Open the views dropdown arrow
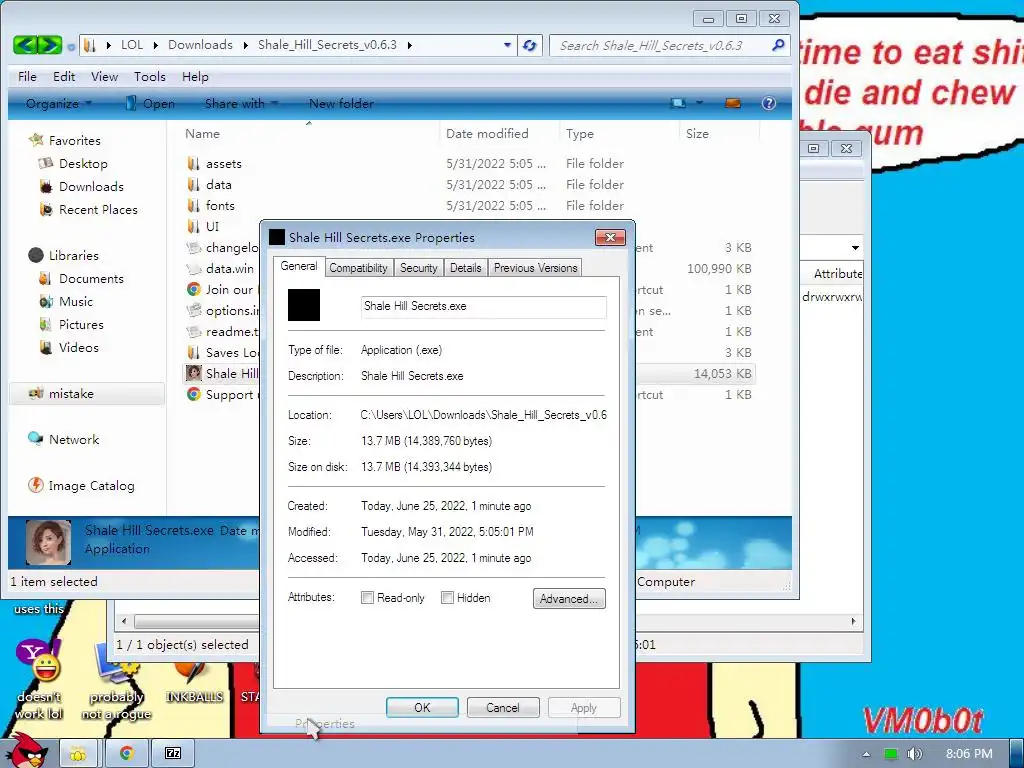Viewport: 1024px width, 768px height. coord(699,103)
